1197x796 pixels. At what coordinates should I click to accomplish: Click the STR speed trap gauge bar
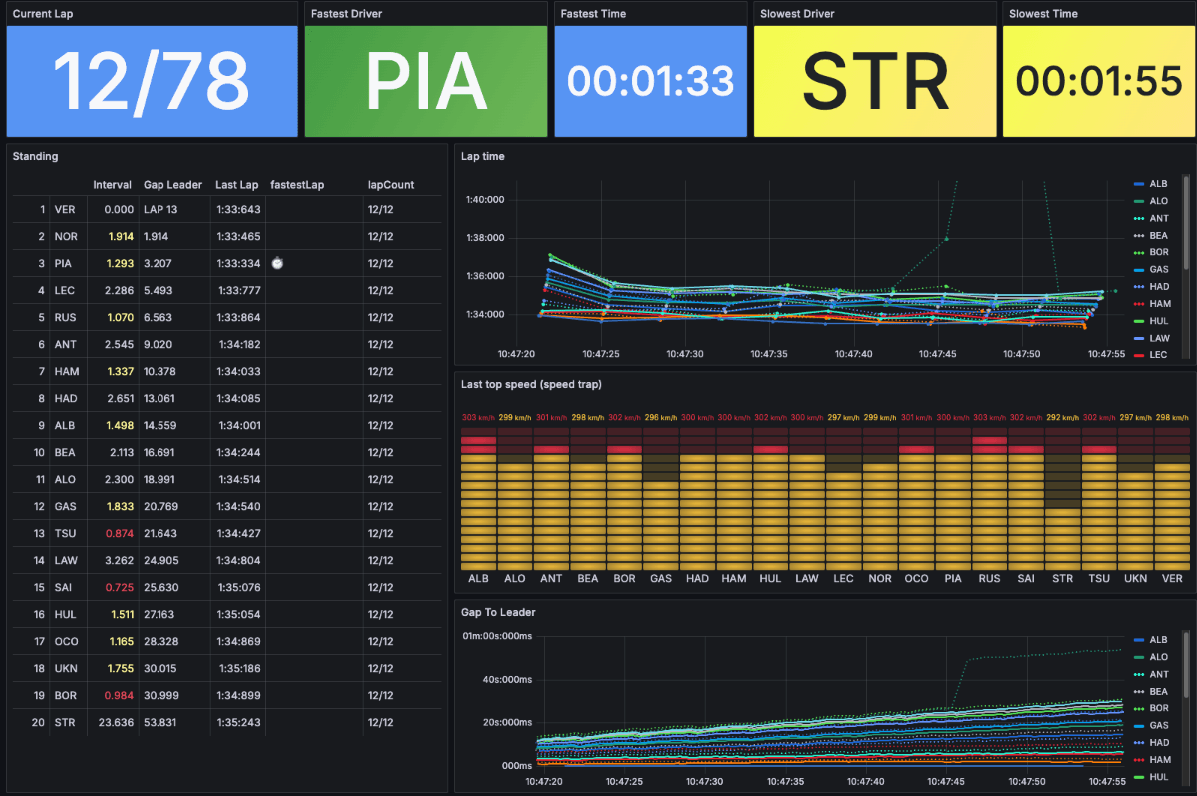1063,499
